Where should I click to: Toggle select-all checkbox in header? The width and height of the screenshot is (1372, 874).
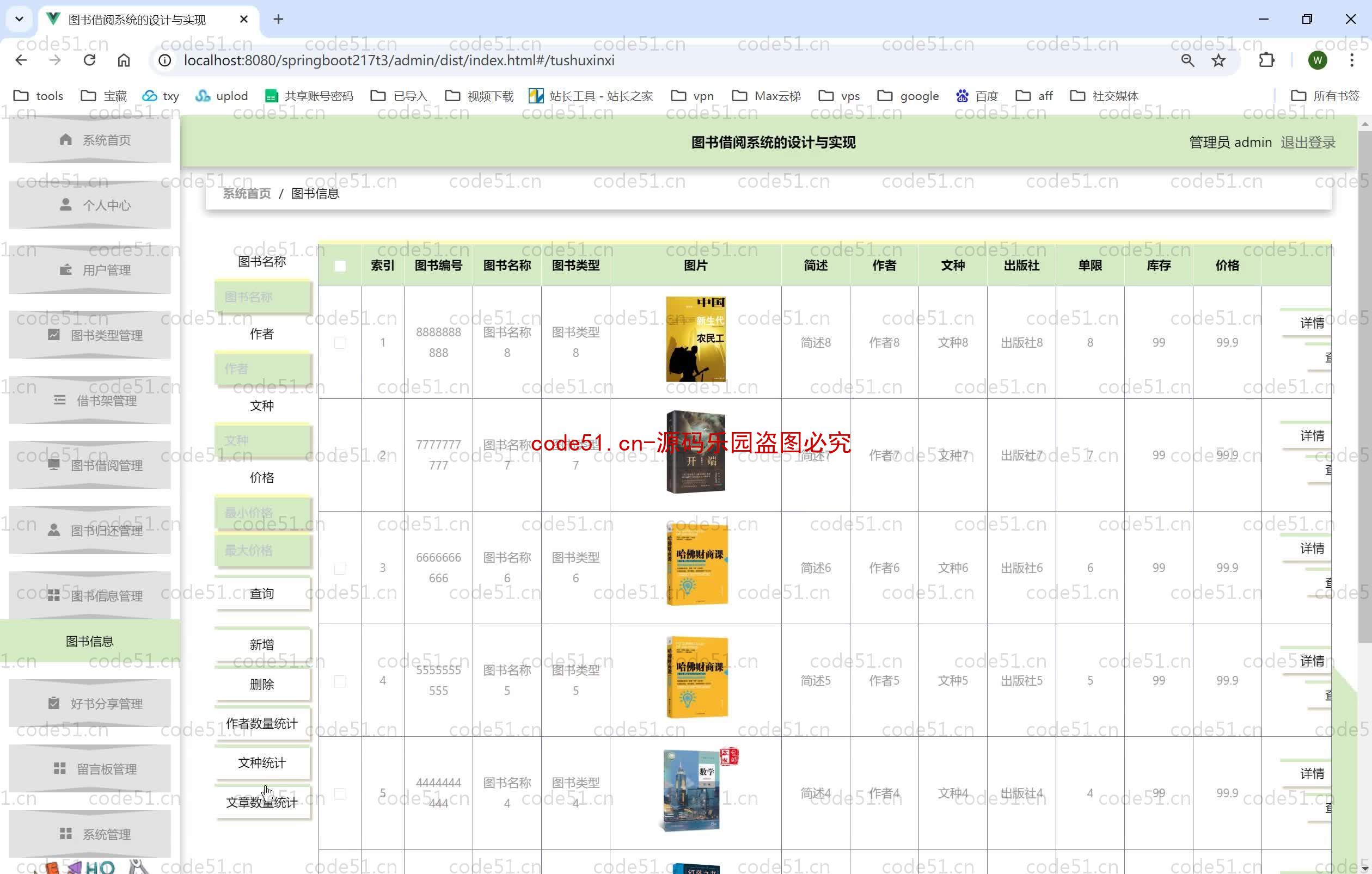[339, 265]
